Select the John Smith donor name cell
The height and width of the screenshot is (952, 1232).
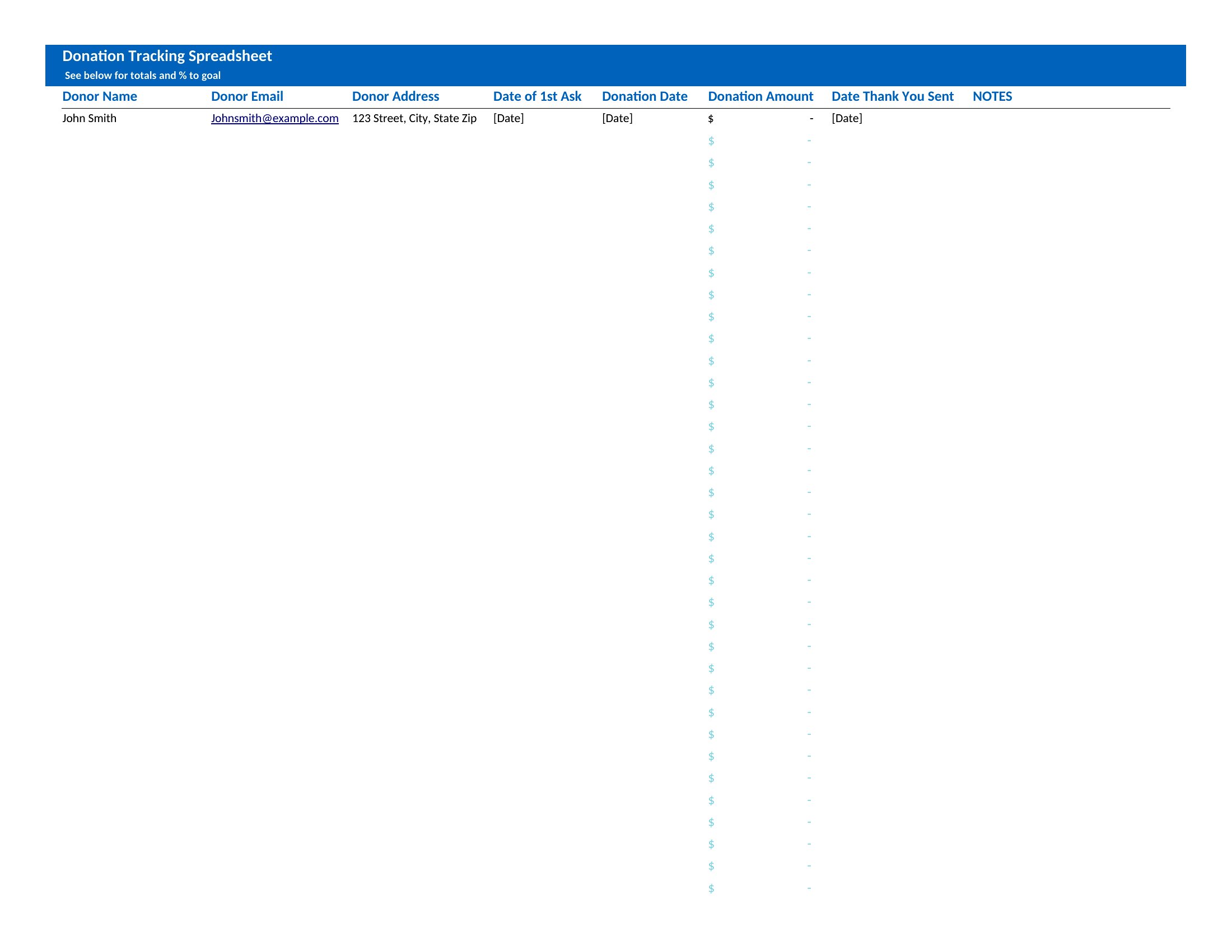(89, 118)
